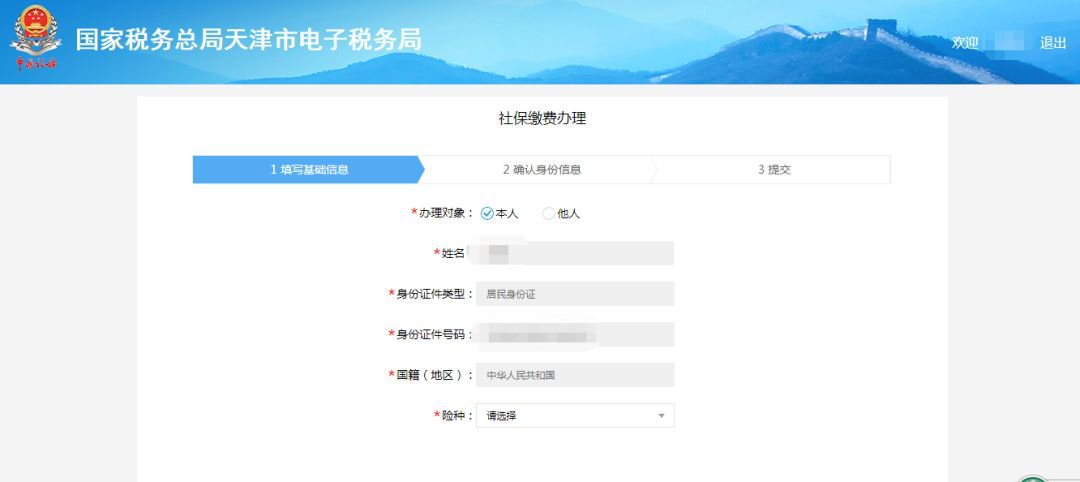Click the 退出 logout link
This screenshot has height=482, width=1080.
(x=1052, y=43)
